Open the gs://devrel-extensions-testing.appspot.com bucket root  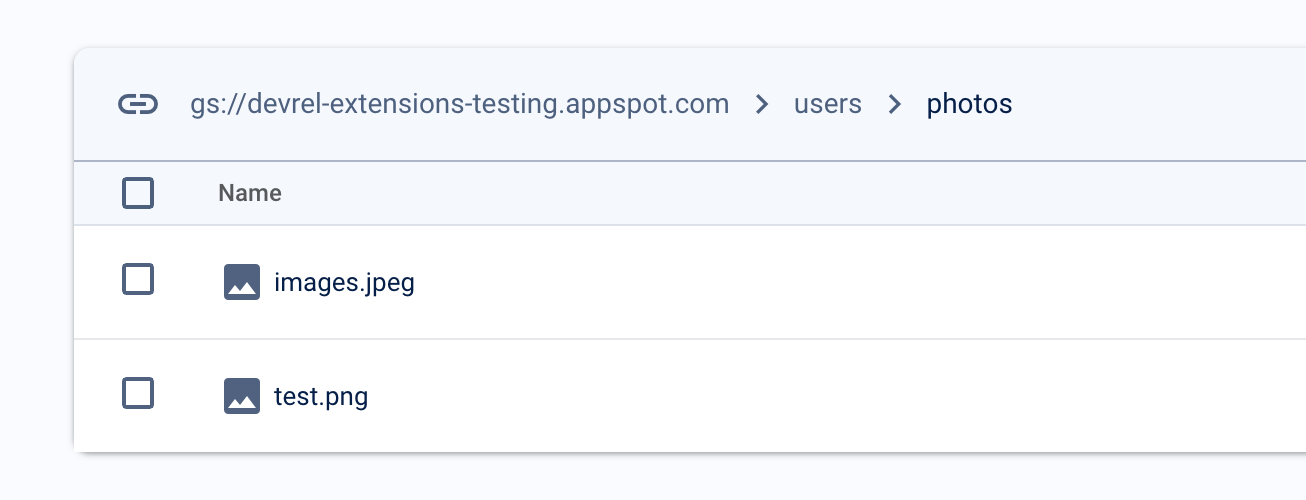pos(460,104)
